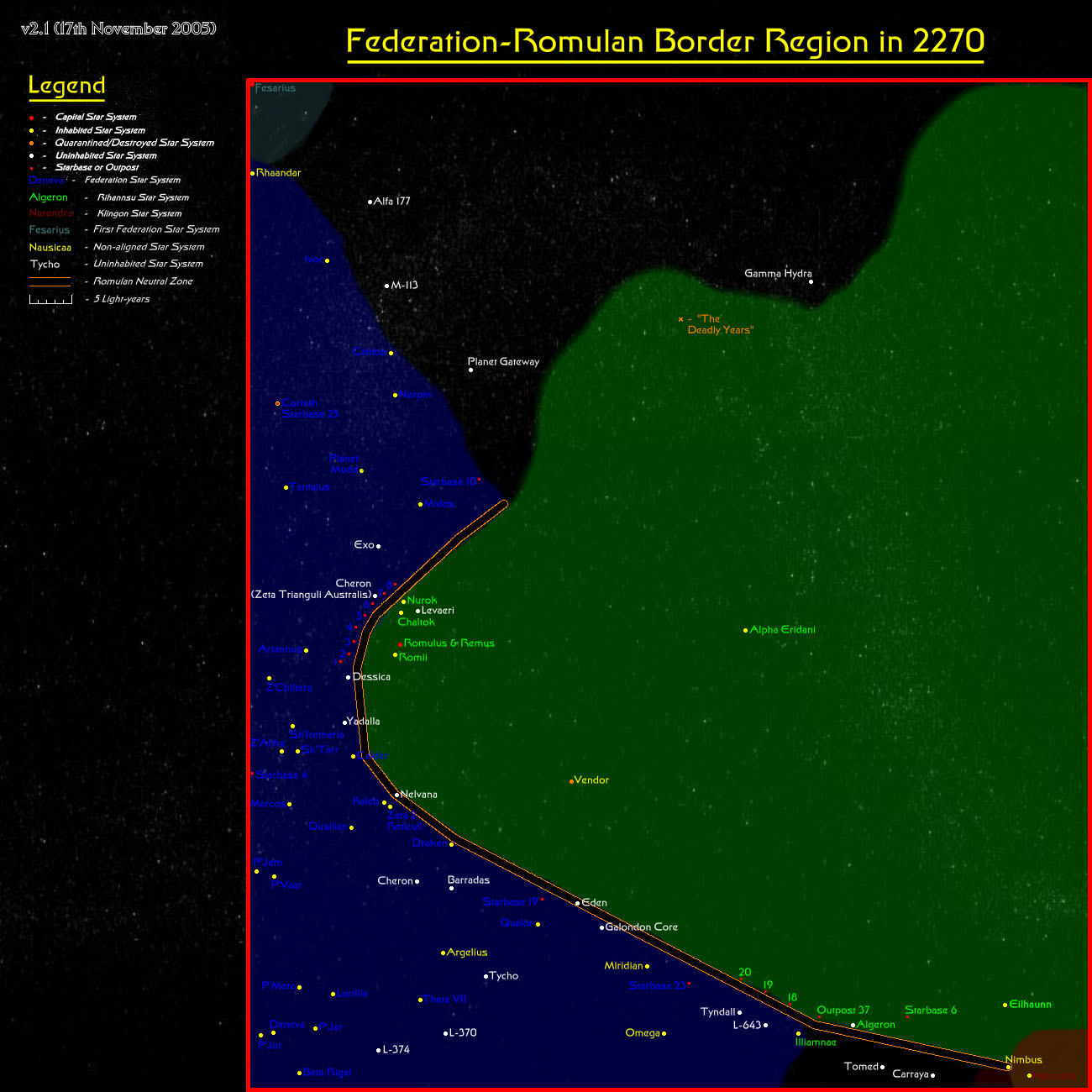The image size is (1092, 1092).
Task: Click the "Vendor" star label
Action: [x=591, y=780]
